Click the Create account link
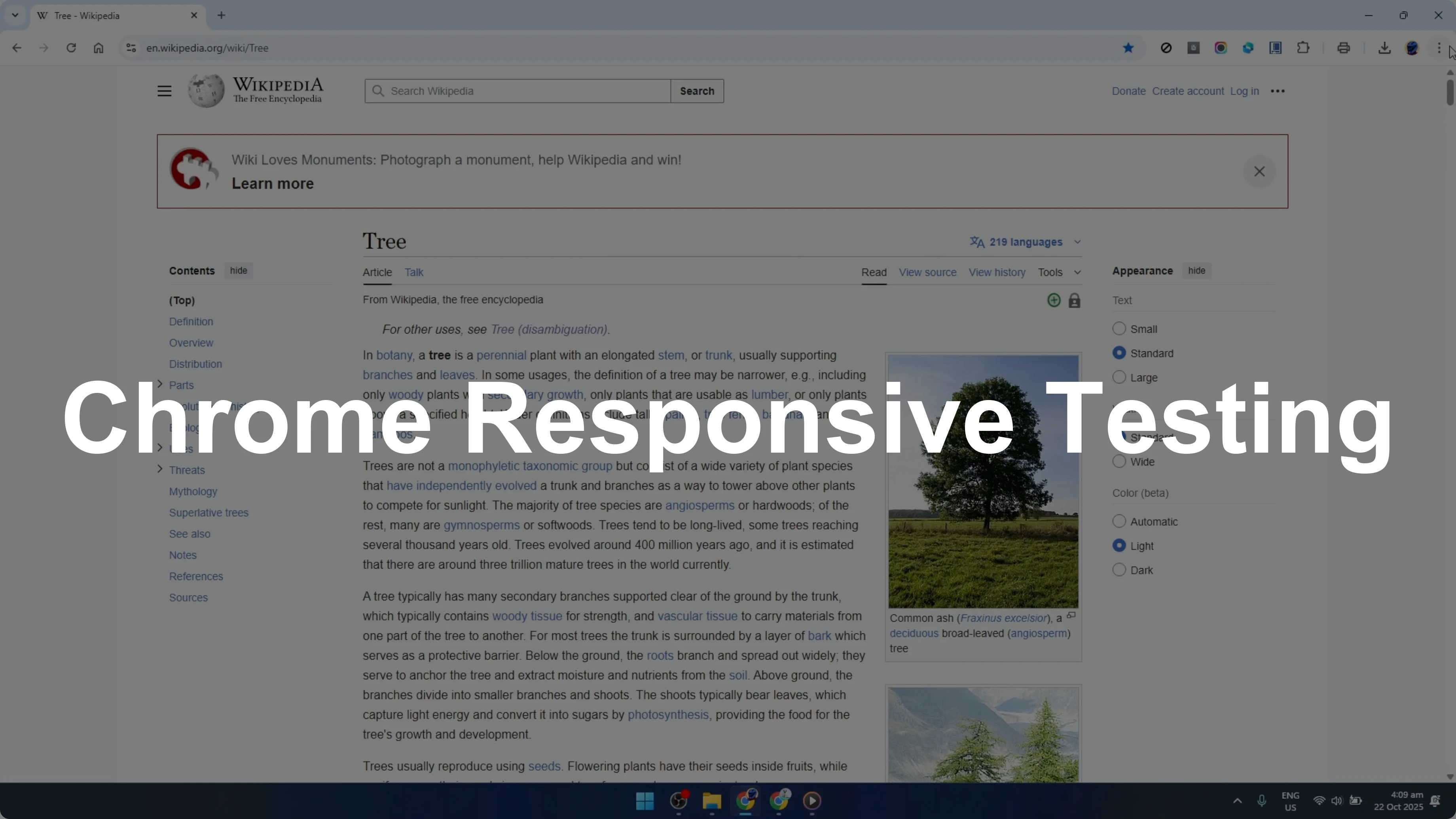Viewport: 1456px width, 819px height. click(x=1187, y=91)
